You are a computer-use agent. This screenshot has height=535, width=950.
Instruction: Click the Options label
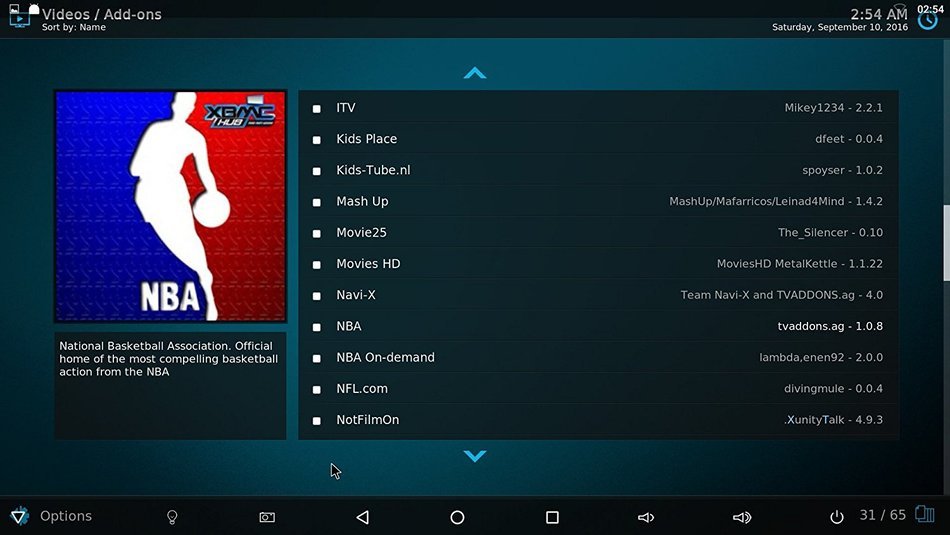66,516
